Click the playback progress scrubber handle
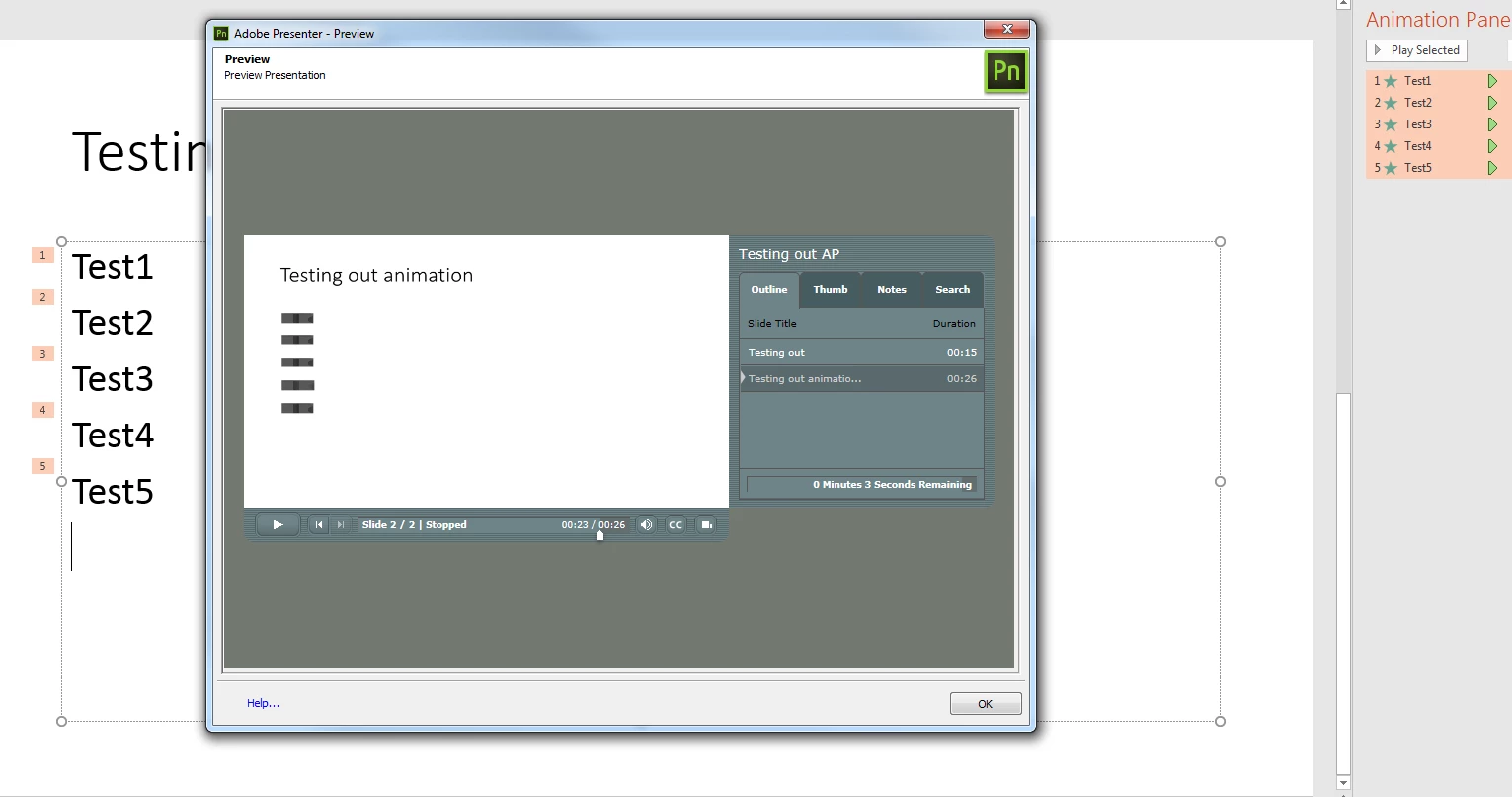1512x797 pixels. click(599, 536)
